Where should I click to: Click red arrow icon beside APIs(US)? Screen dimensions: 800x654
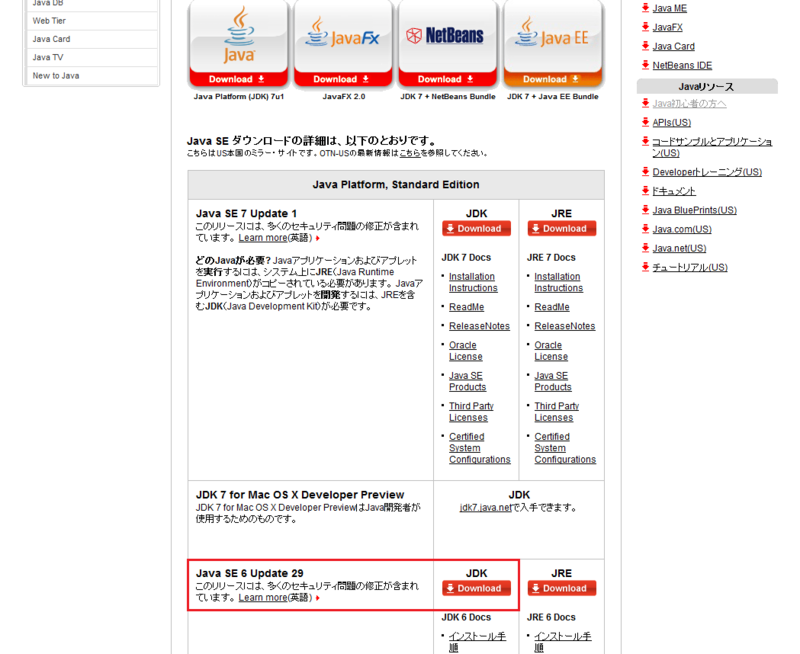tap(645, 122)
